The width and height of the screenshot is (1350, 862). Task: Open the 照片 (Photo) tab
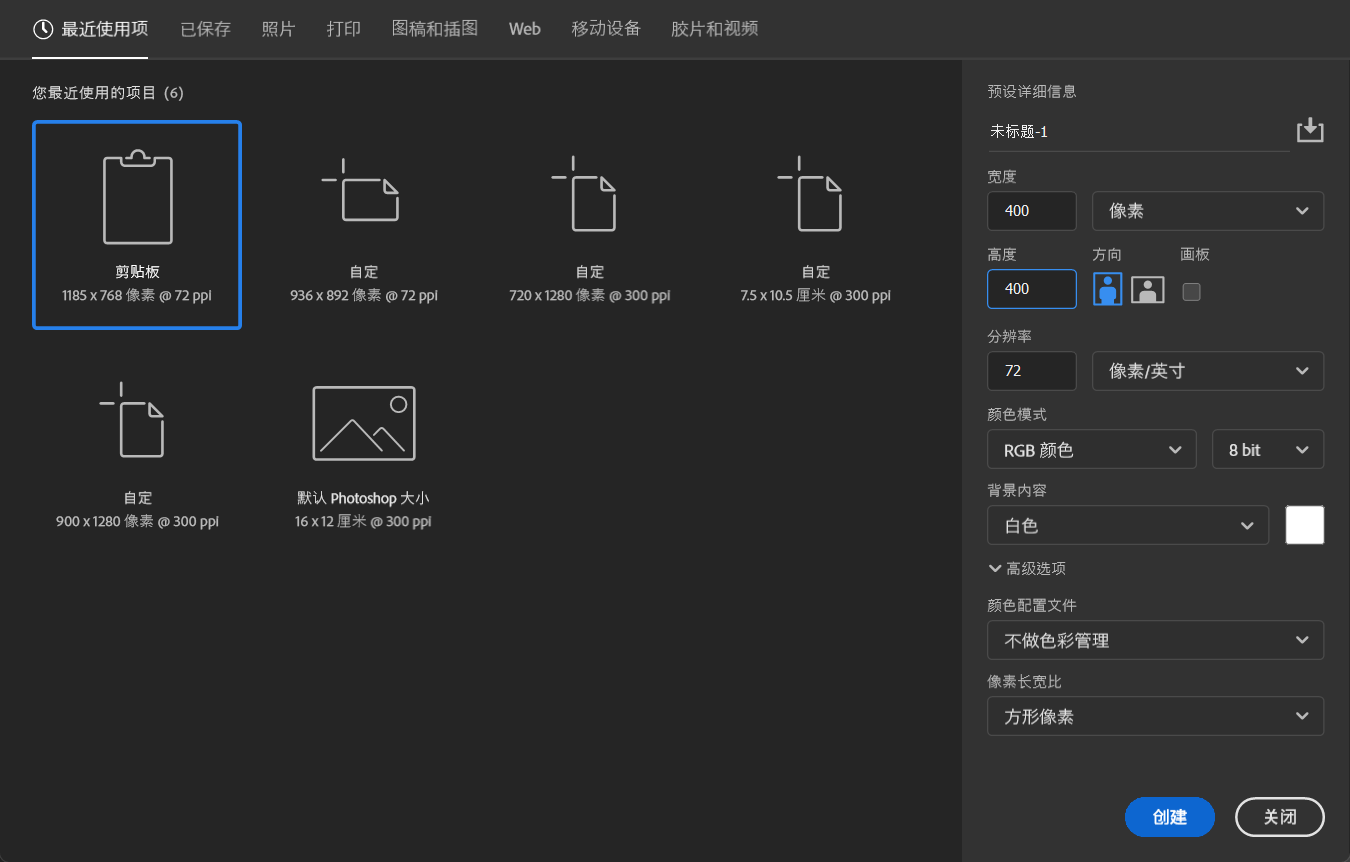pyautogui.click(x=278, y=29)
